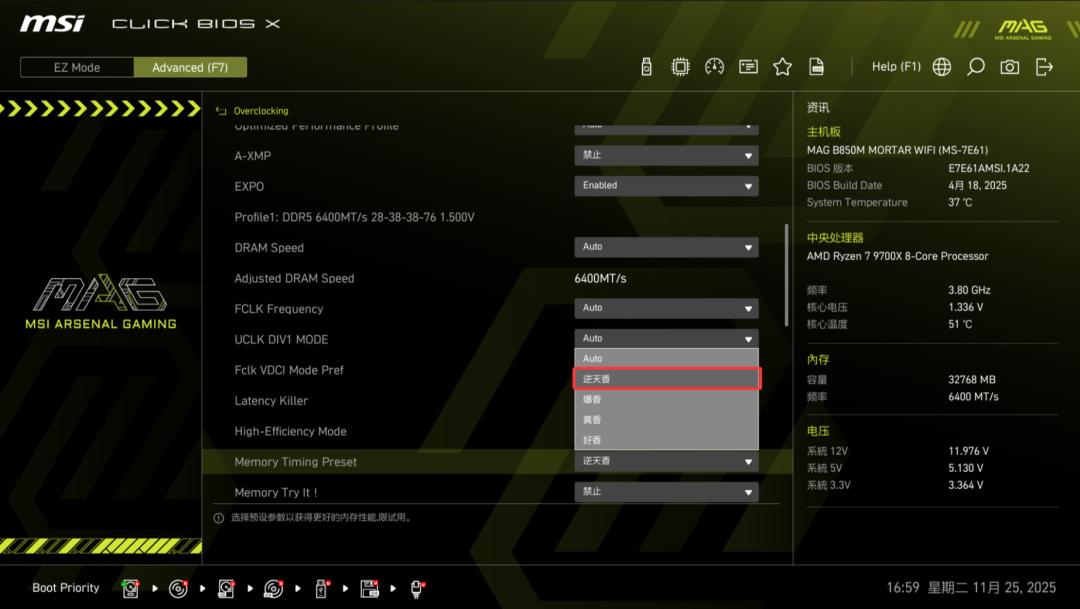The width and height of the screenshot is (1080, 609).
Task: Click MAG B850M MORTAR WIFI board name
Action: [x=897, y=149]
